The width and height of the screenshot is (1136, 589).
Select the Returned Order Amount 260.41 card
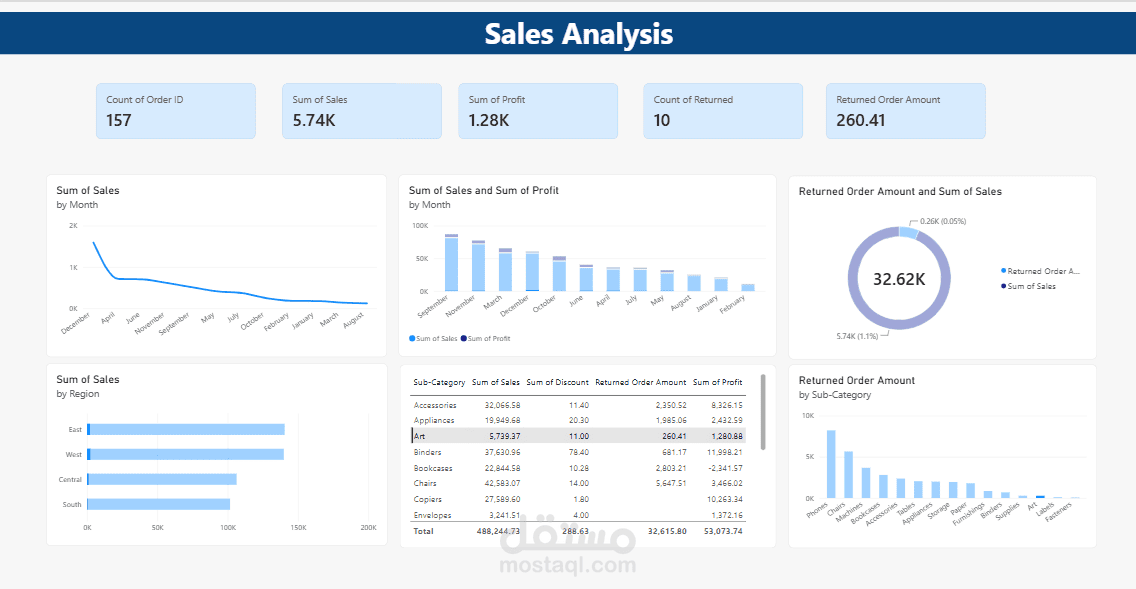tap(906, 111)
